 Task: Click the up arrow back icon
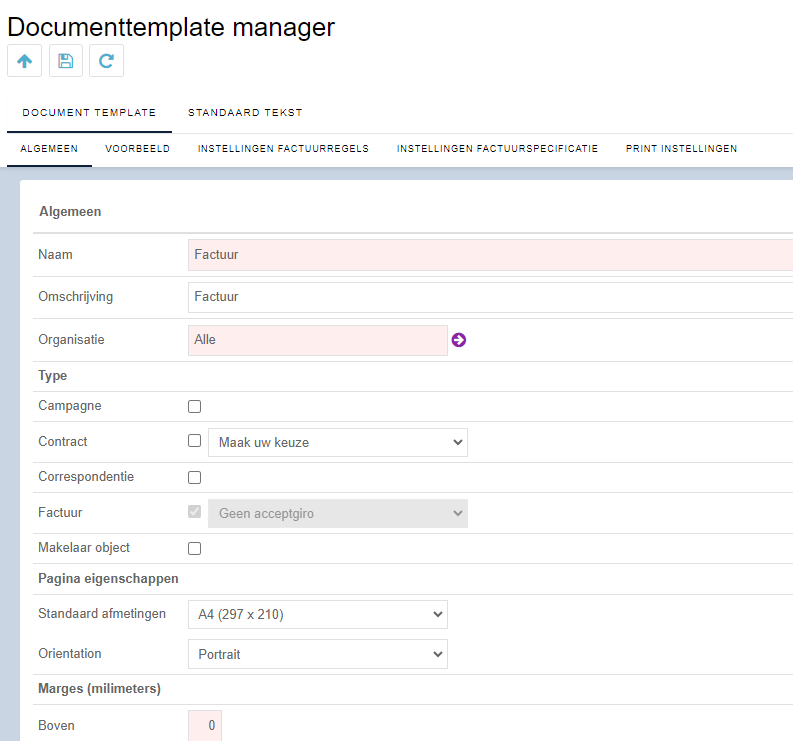coord(24,61)
